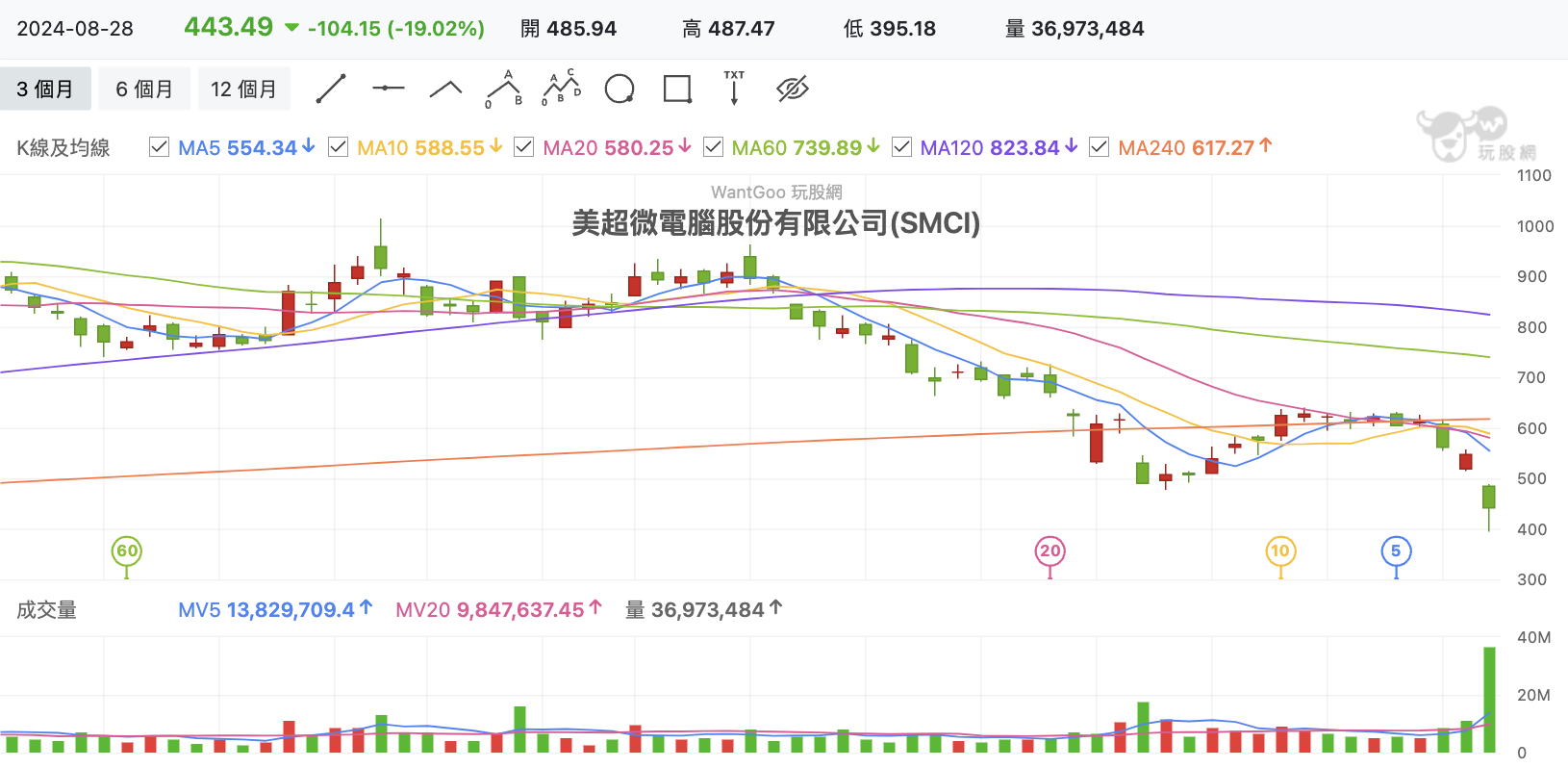Viewport: 1568px width, 768px height.
Task: Uncheck the MA10 moving average checkbox
Action: click(x=339, y=147)
